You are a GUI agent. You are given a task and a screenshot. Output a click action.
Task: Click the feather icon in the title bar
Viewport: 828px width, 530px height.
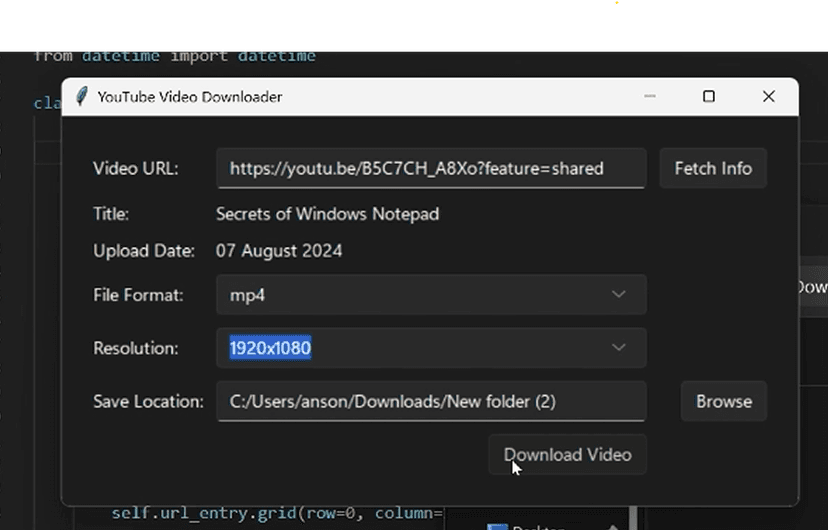(81, 97)
